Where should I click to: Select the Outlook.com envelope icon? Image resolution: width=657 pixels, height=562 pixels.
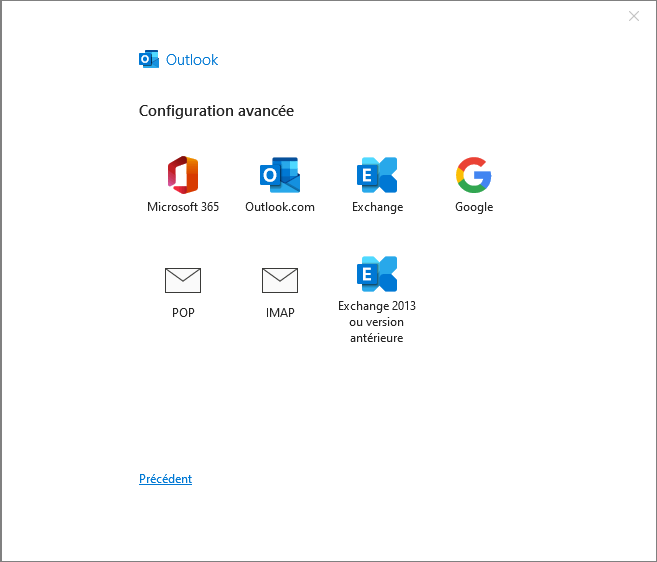click(x=280, y=175)
